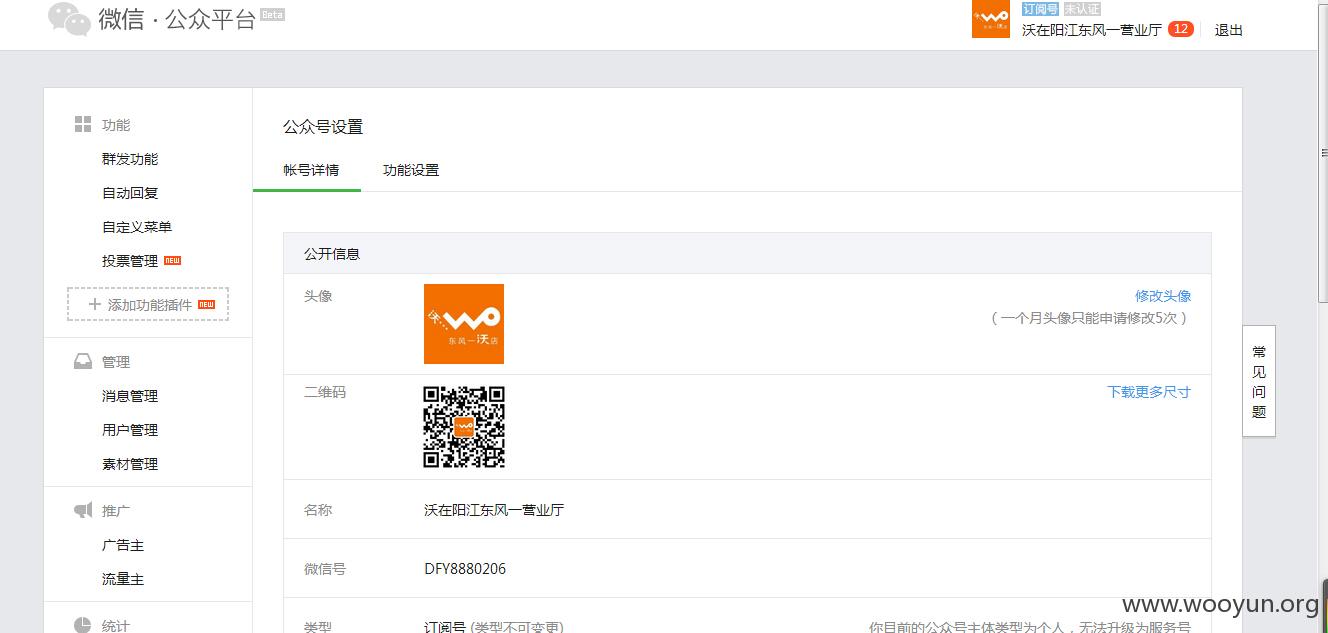Click the 公众号设置 heading
Image resolution: width=1328 pixels, height=633 pixels.
tap(323, 127)
